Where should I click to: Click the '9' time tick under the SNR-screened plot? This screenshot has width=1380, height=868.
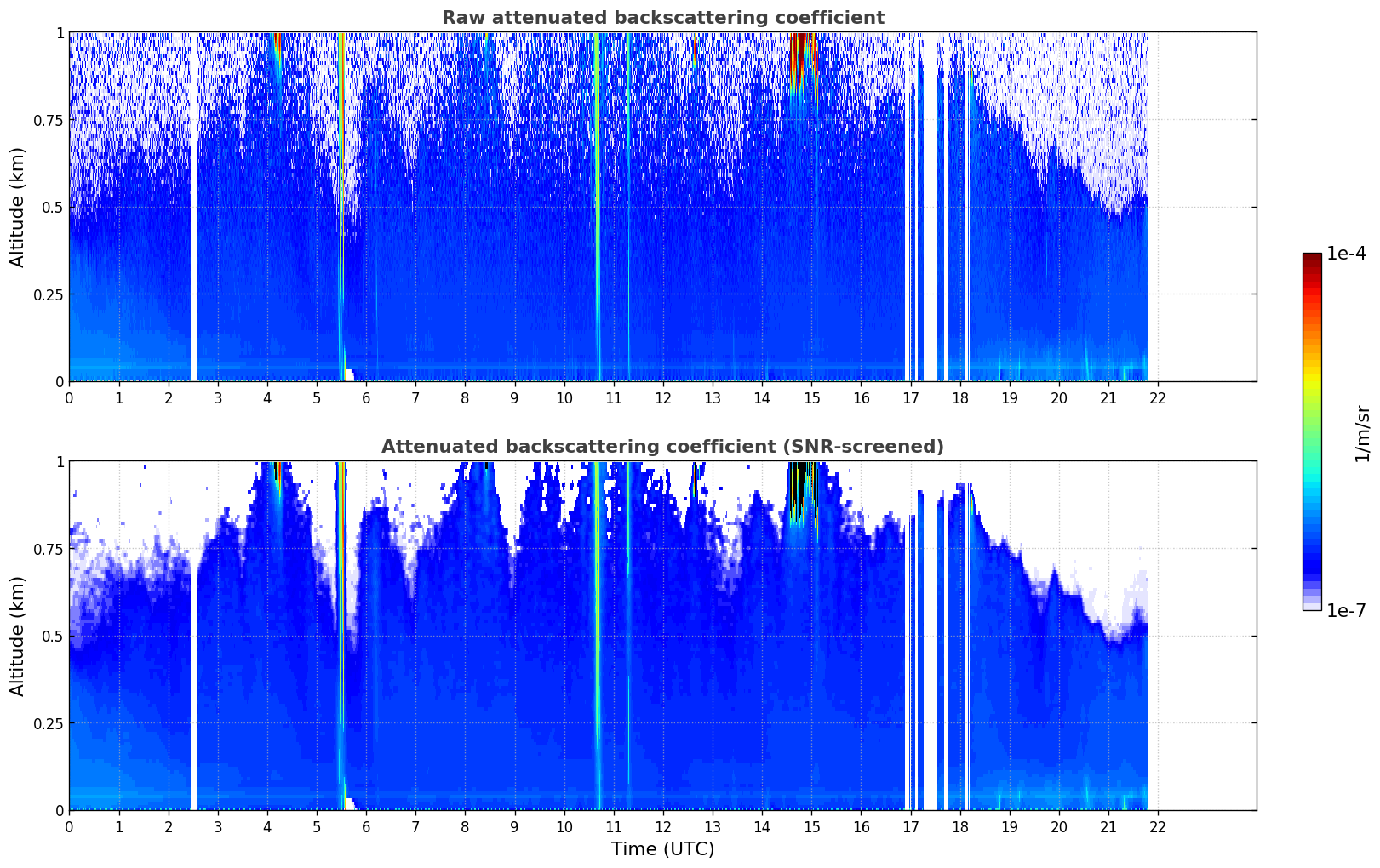514,826
